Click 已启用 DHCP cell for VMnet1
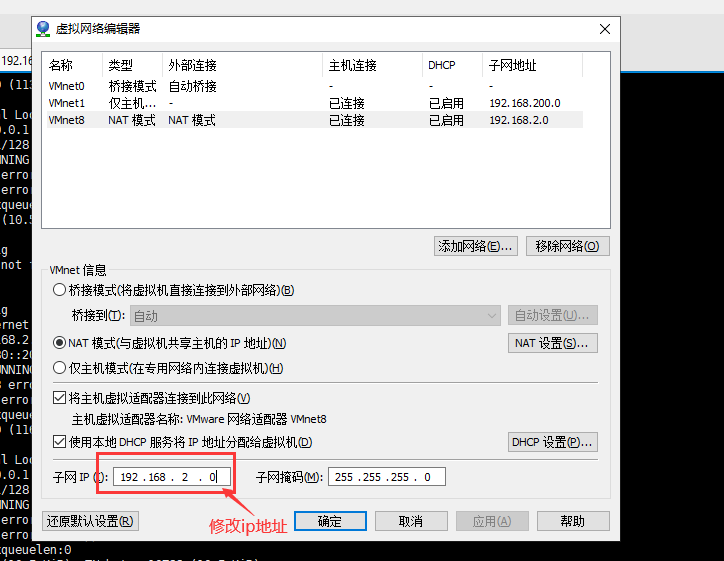Image resolution: width=724 pixels, height=561 pixels. (x=446, y=103)
